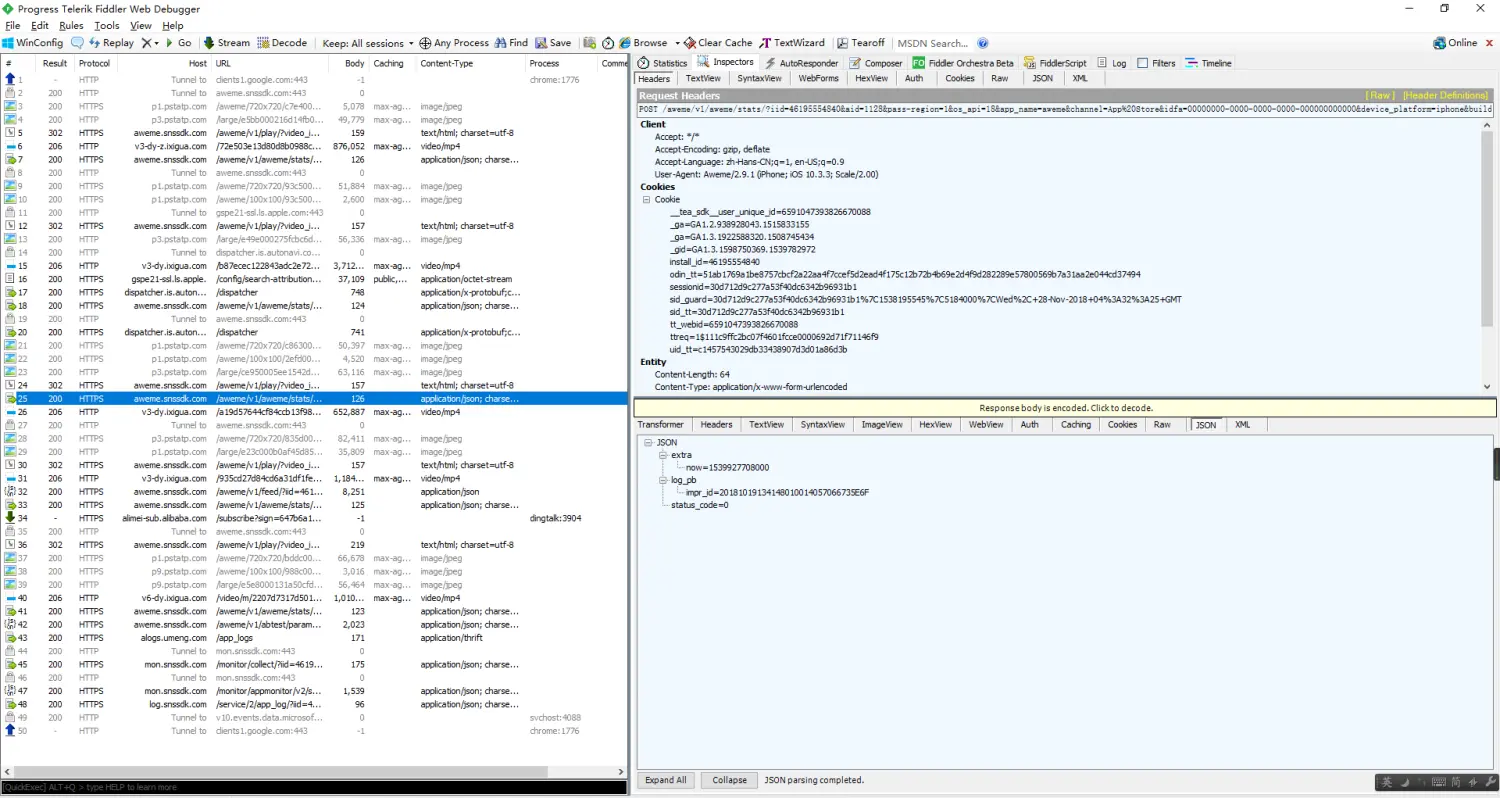Collapse the root JSON tree node
The height and width of the screenshot is (798, 1500).
(647, 442)
